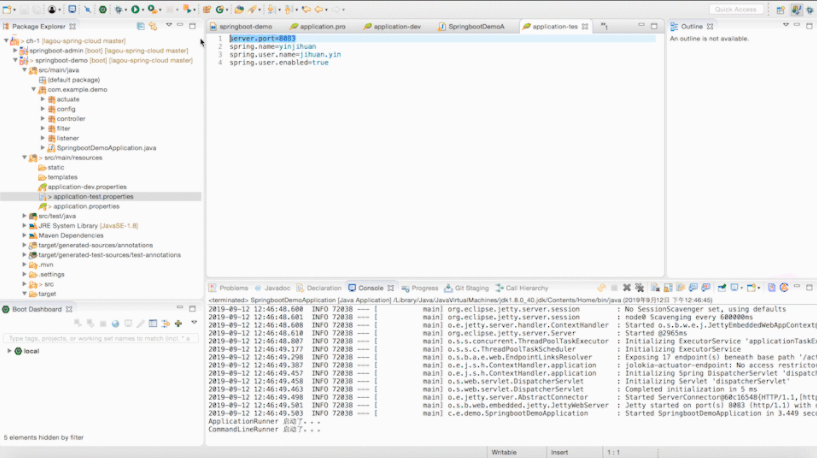The width and height of the screenshot is (817, 458).
Task: Click the green G refresh toolbar icon
Action: (220, 9)
